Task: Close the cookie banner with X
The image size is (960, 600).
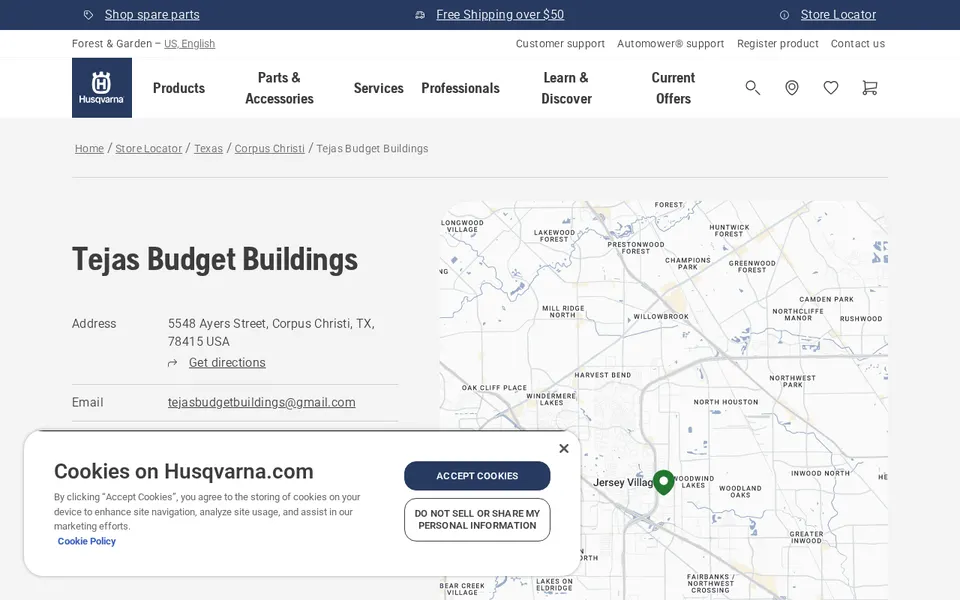Action: pos(564,449)
